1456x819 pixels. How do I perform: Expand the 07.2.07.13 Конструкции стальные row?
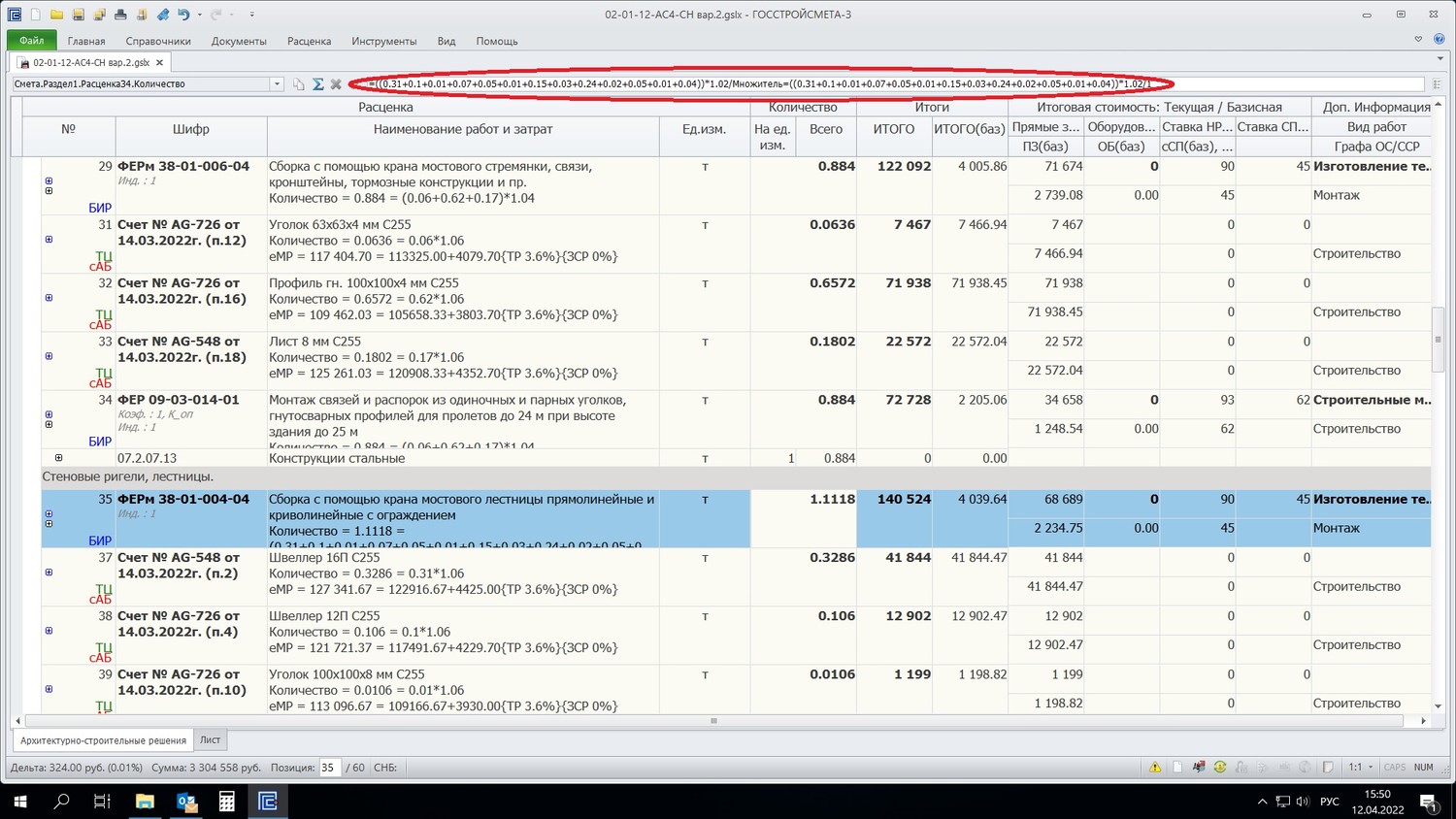(58, 458)
